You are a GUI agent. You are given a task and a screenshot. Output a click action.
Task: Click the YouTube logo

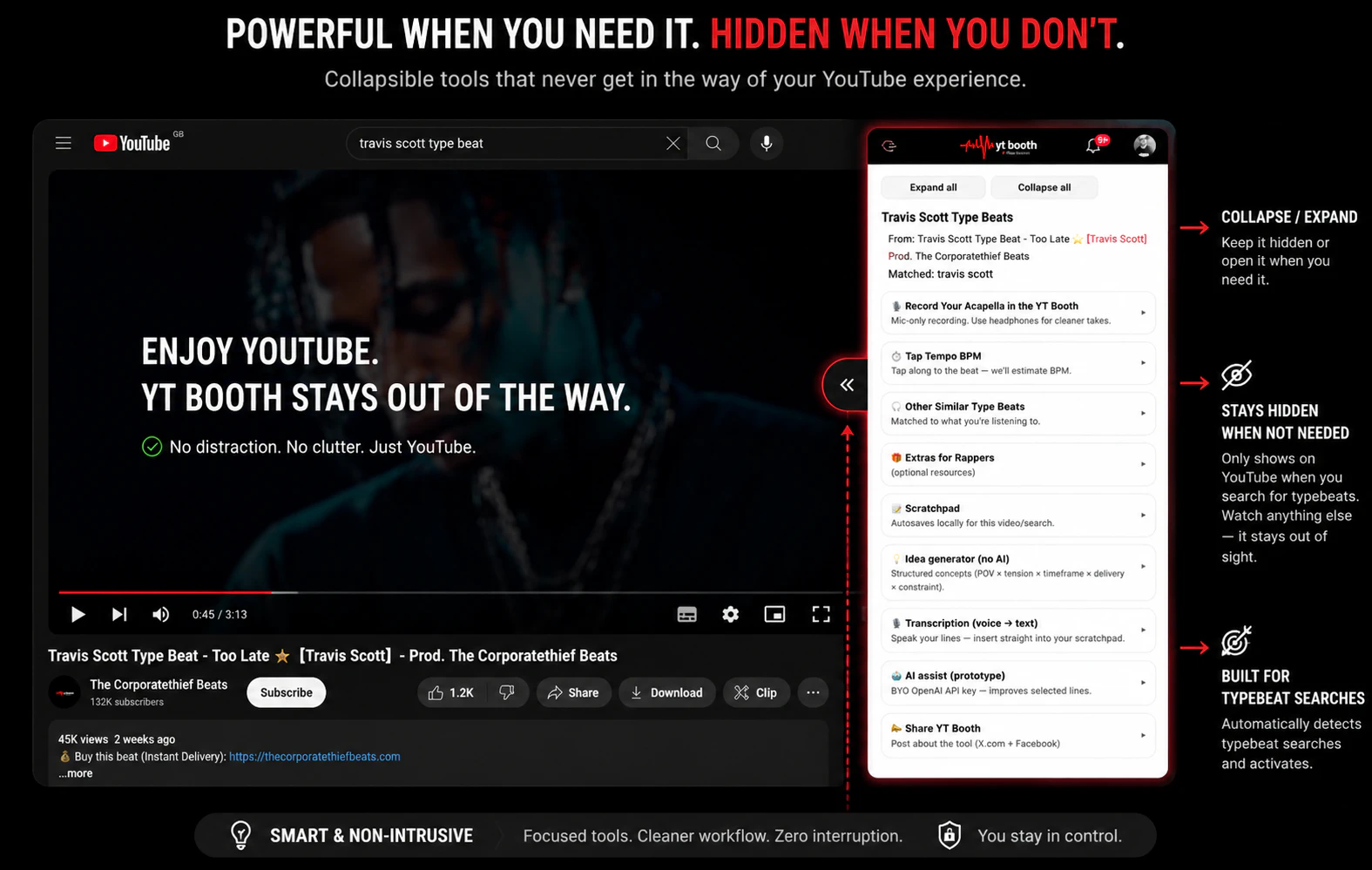[x=132, y=143]
